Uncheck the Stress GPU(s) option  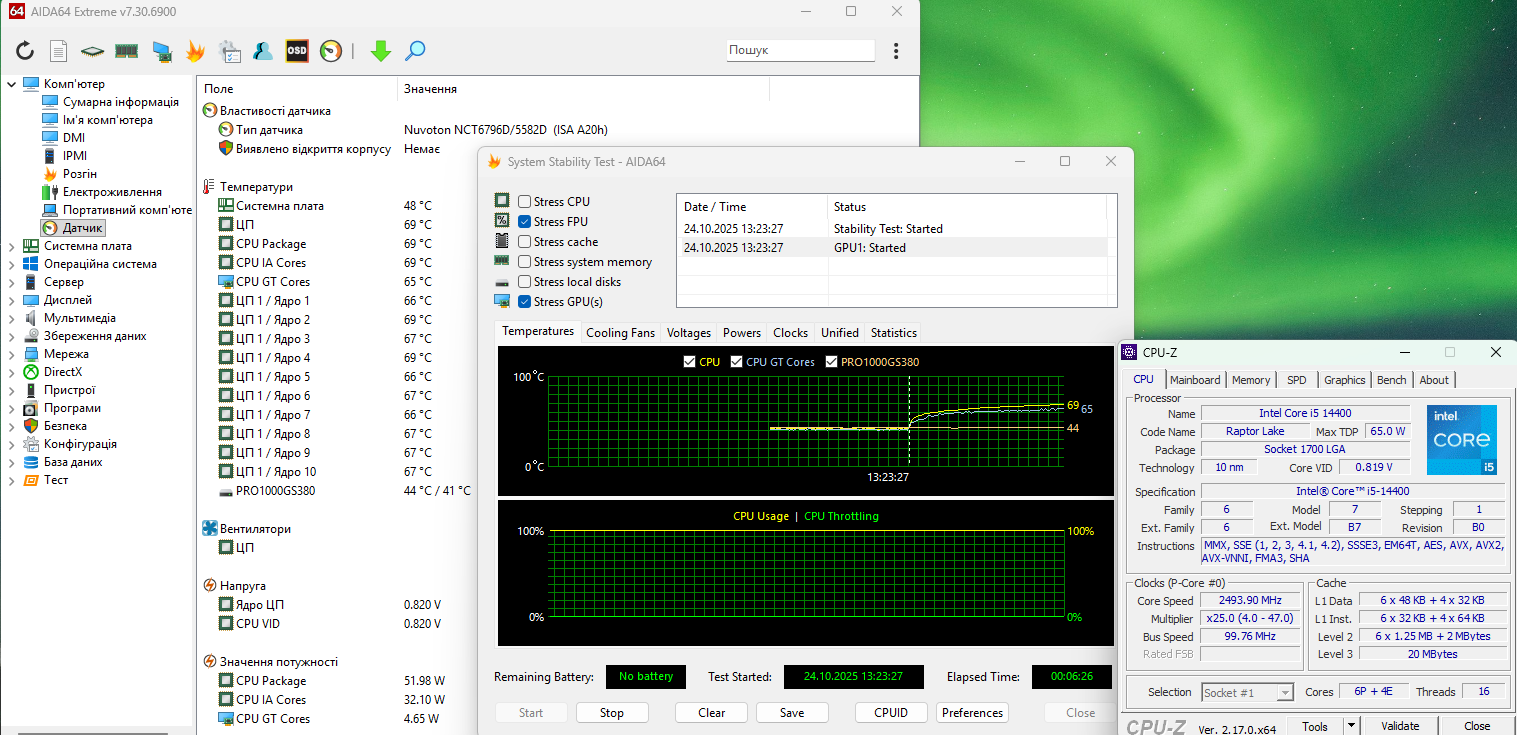point(524,302)
